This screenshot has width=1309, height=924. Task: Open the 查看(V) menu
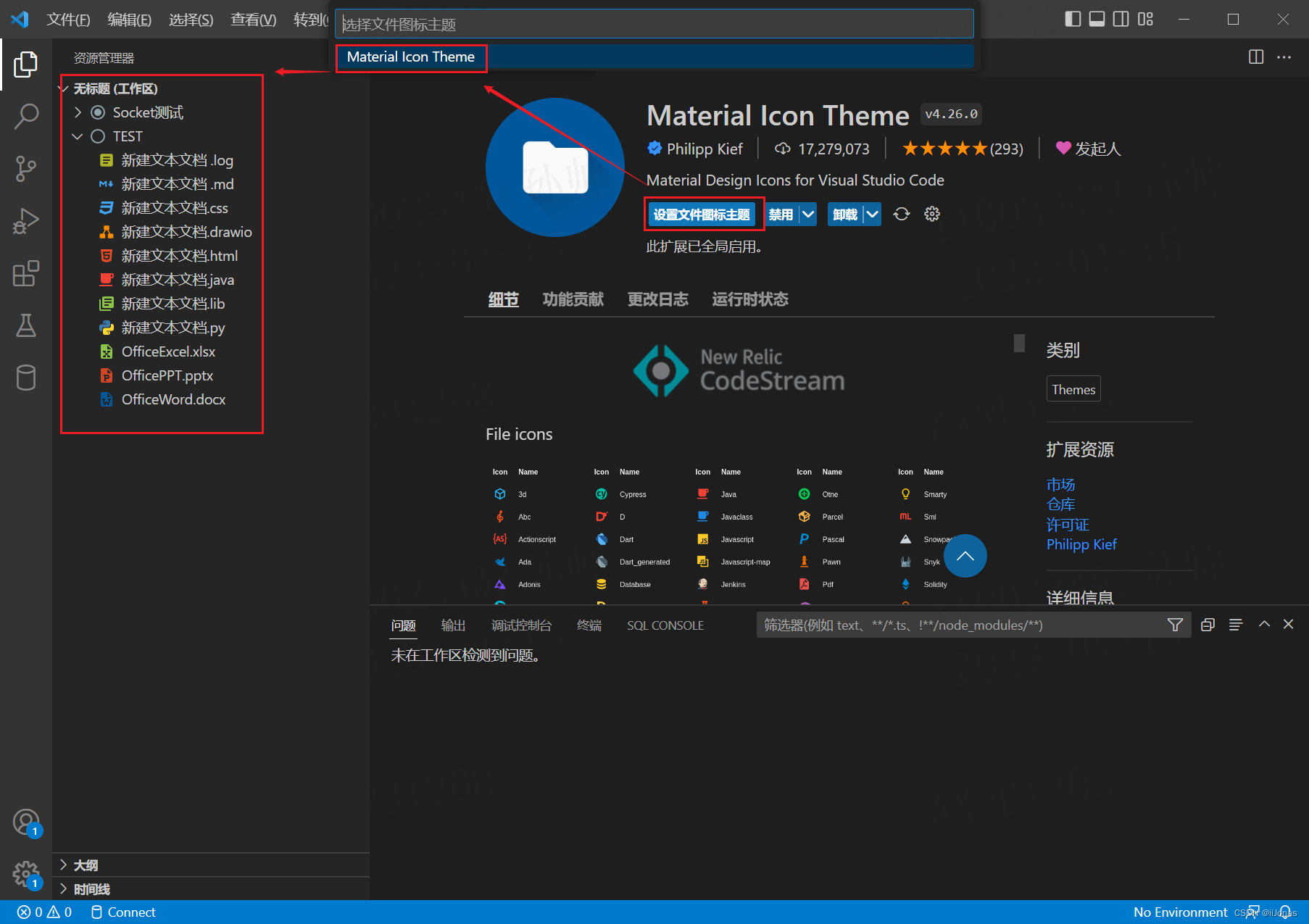254,20
